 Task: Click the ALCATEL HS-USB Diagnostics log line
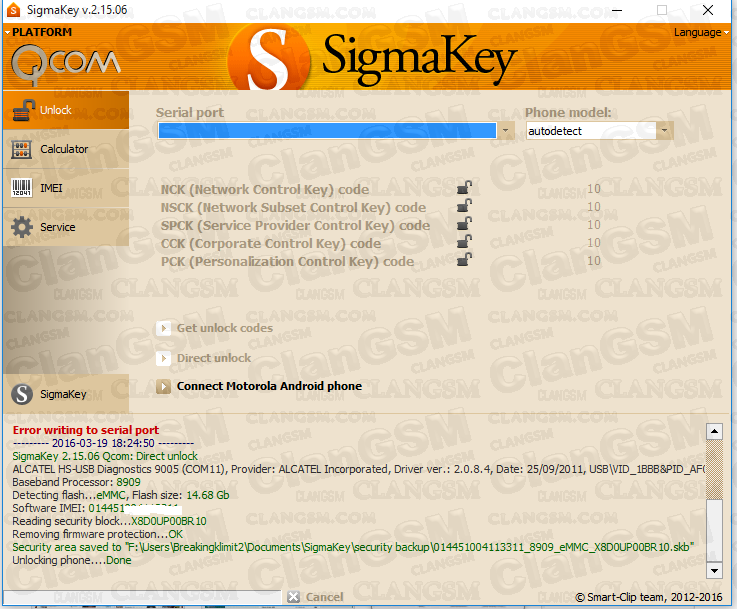pyautogui.click(x=359, y=469)
